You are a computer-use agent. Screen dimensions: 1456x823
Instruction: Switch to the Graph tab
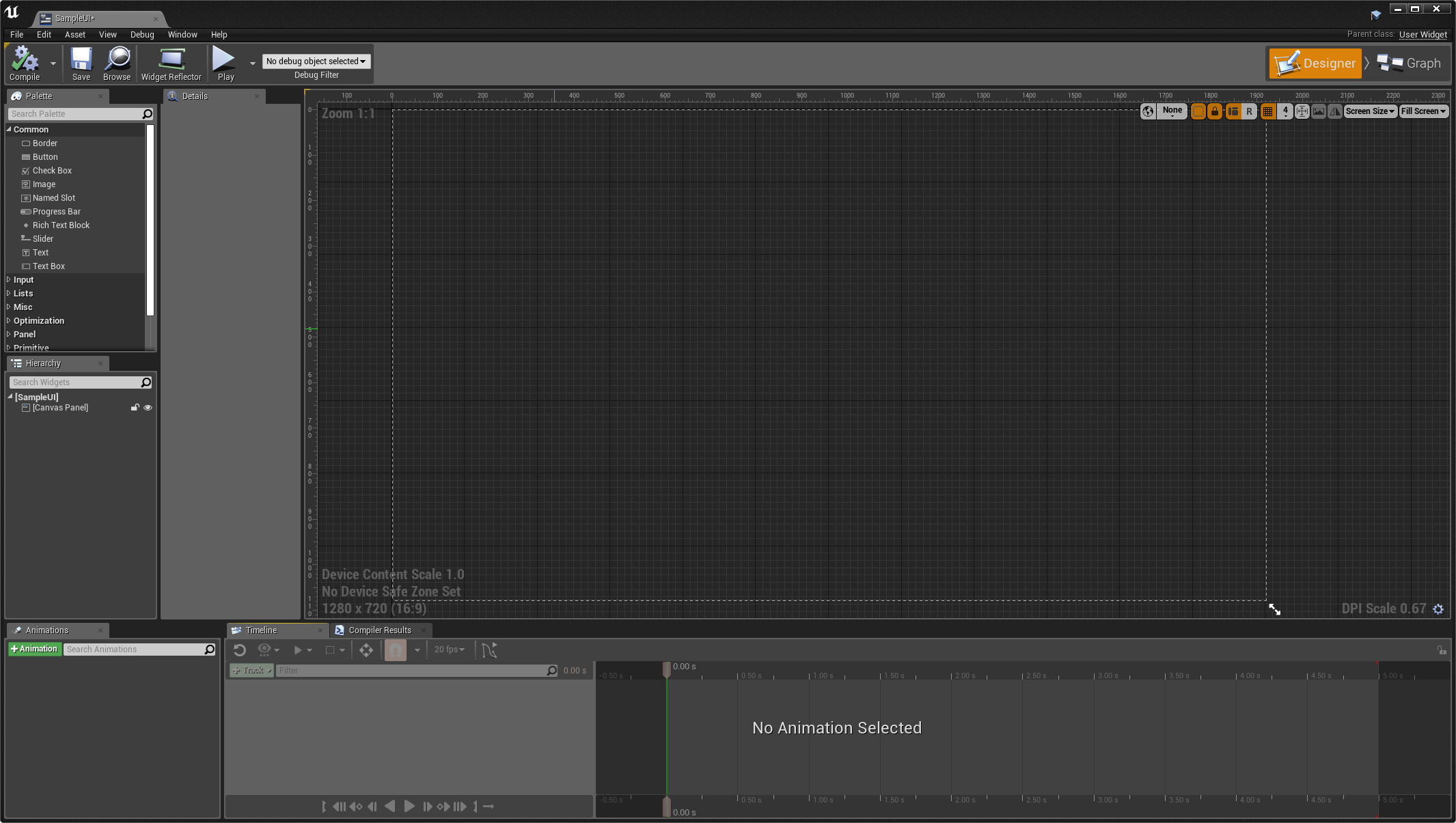pyautogui.click(x=1407, y=63)
